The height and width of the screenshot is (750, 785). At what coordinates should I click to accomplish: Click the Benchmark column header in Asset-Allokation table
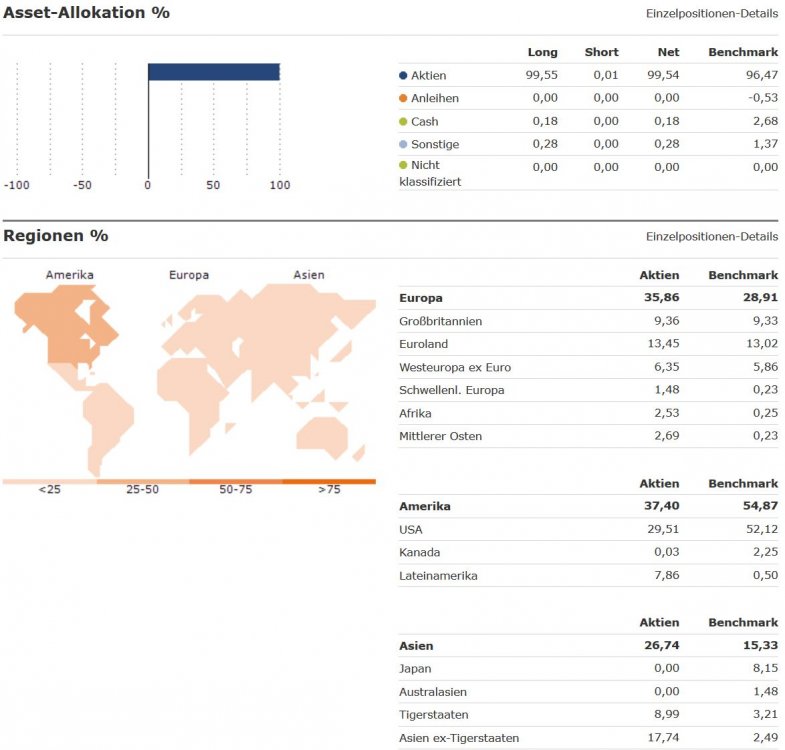pos(742,52)
